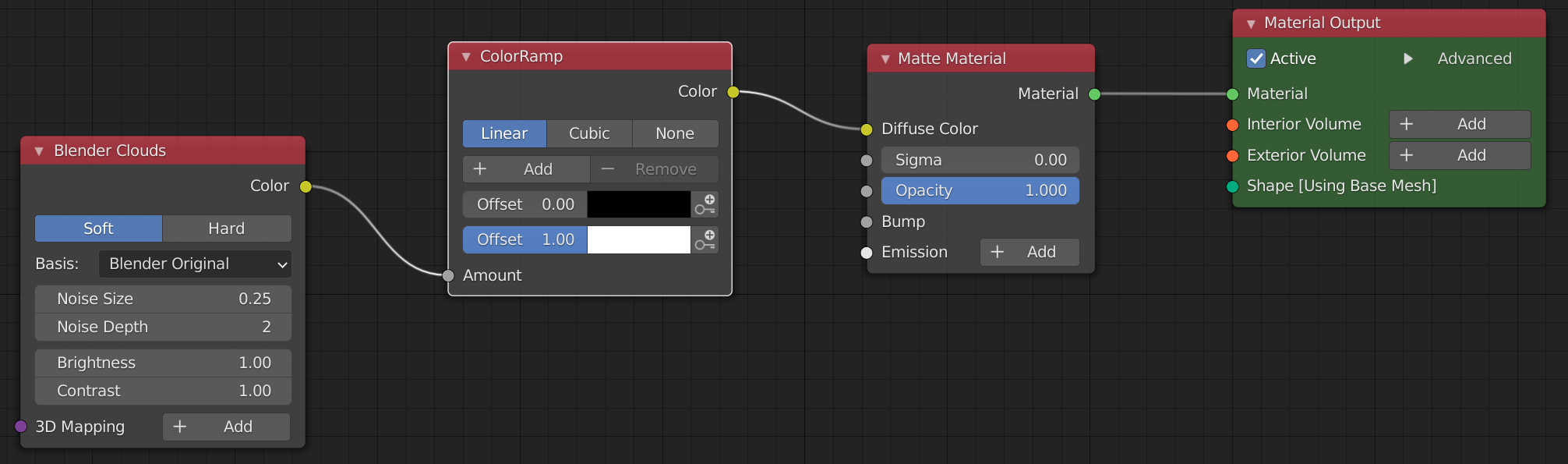The width and height of the screenshot is (1568, 464).
Task: Uncheck the Active checkbox in Material Output
Action: pyautogui.click(x=1255, y=58)
